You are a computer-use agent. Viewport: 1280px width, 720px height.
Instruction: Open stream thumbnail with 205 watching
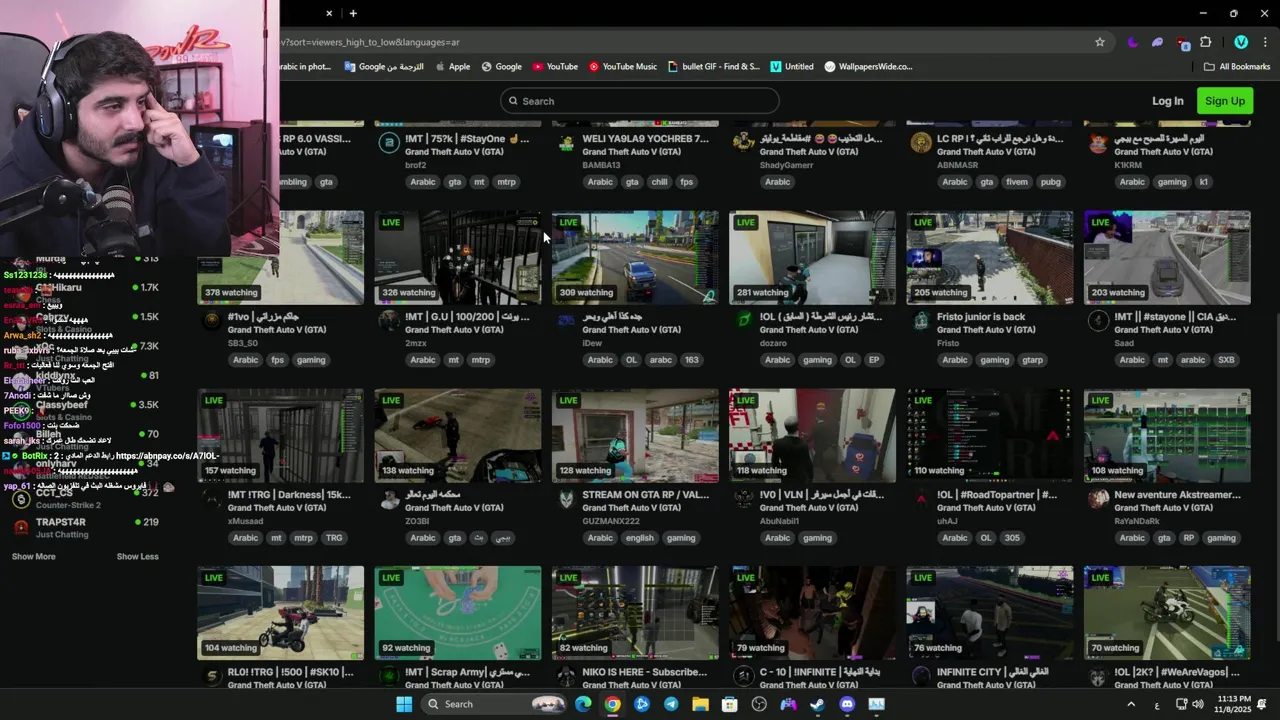tap(990, 257)
